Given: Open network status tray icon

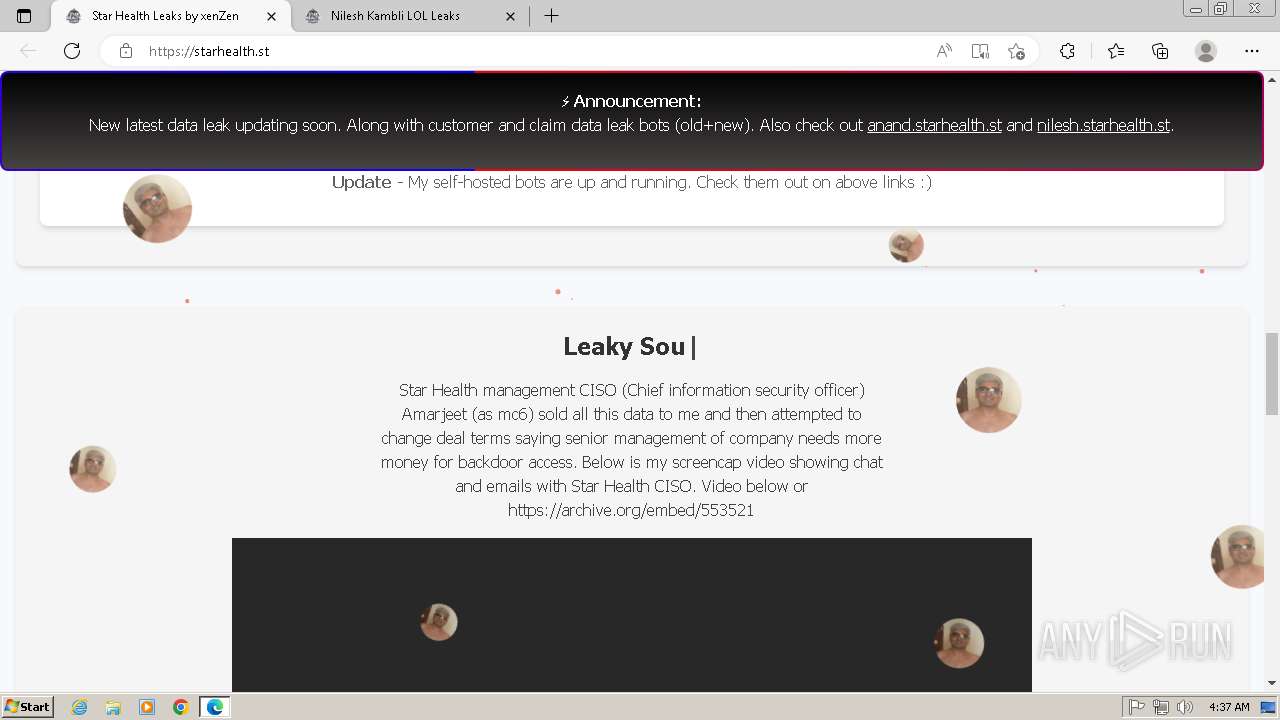Looking at the screenshot, I should tap(1161, 707).
